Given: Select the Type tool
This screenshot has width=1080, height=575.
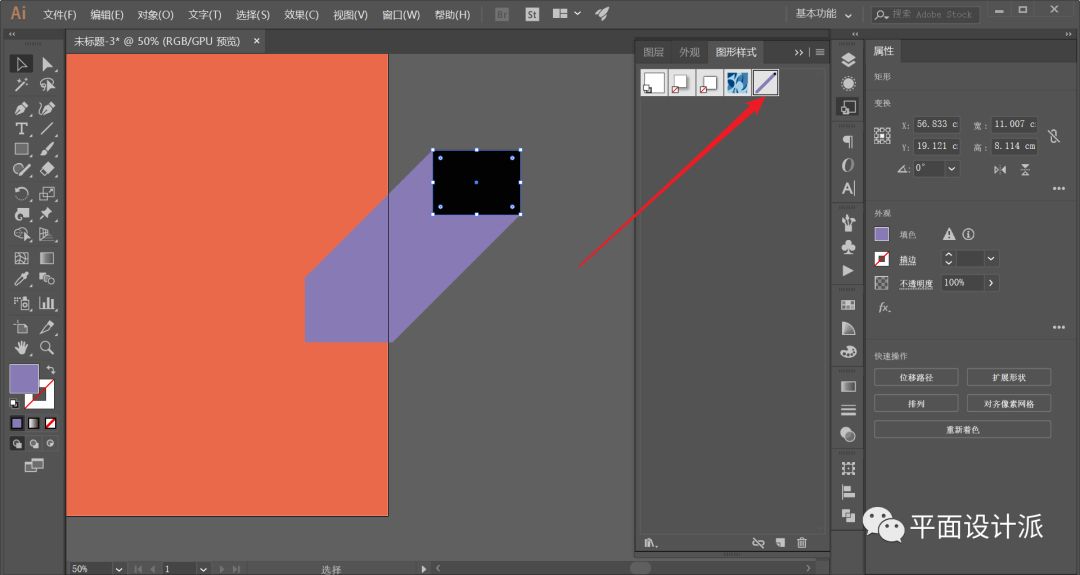Looking at the screenshot, I should point(21,129).
